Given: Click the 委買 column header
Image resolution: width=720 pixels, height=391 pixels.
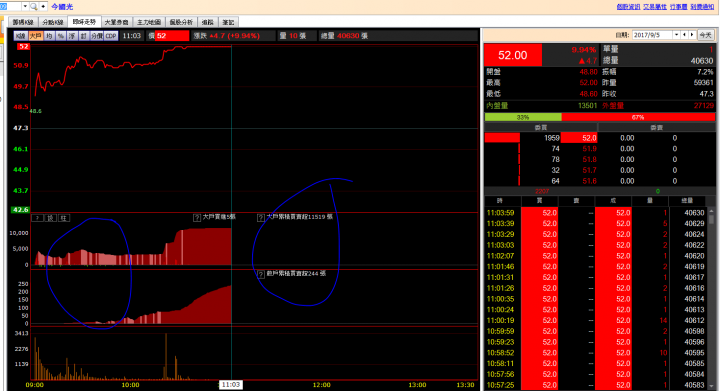Looking at the screenshot, I should click(541, 128).
